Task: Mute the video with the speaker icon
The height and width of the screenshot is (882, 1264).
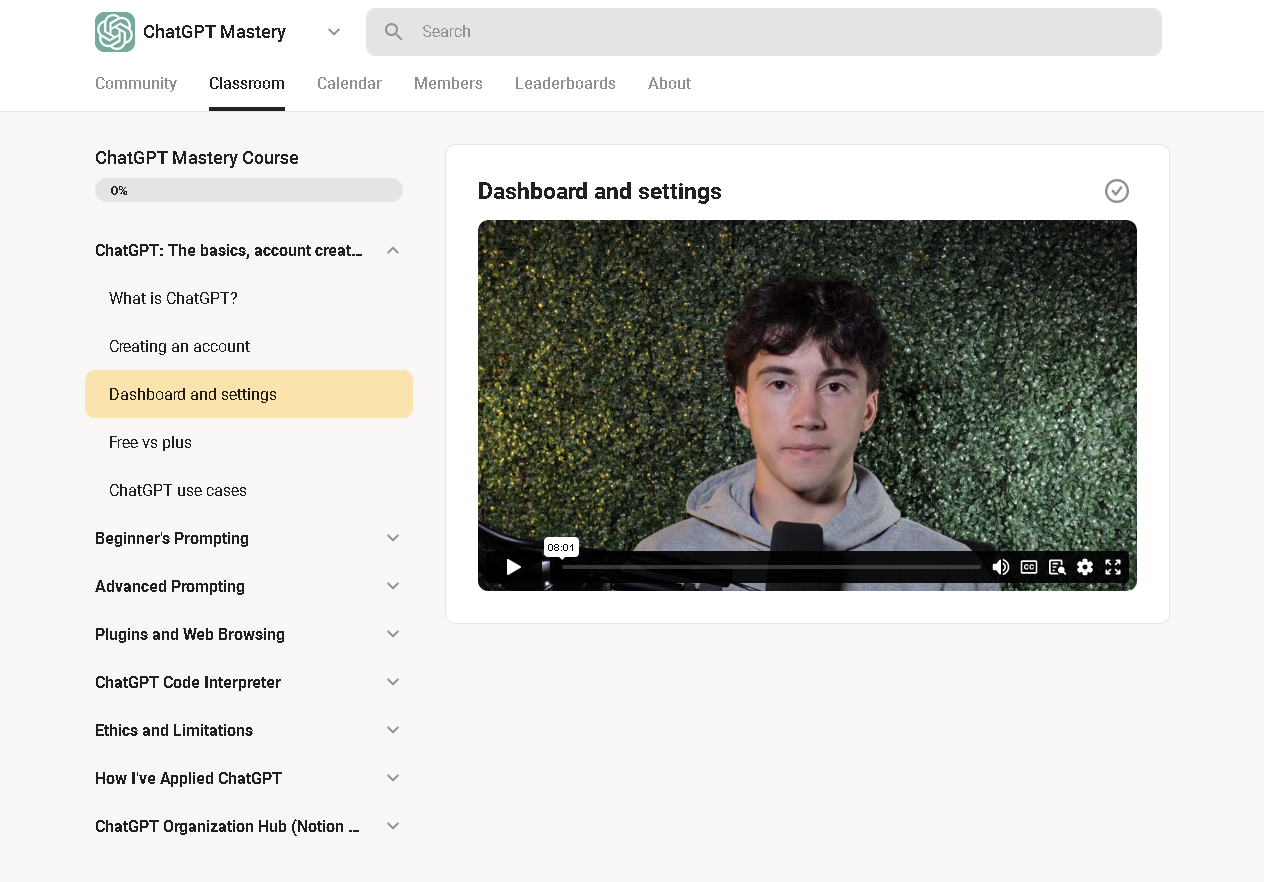Action: (1001, 567)
